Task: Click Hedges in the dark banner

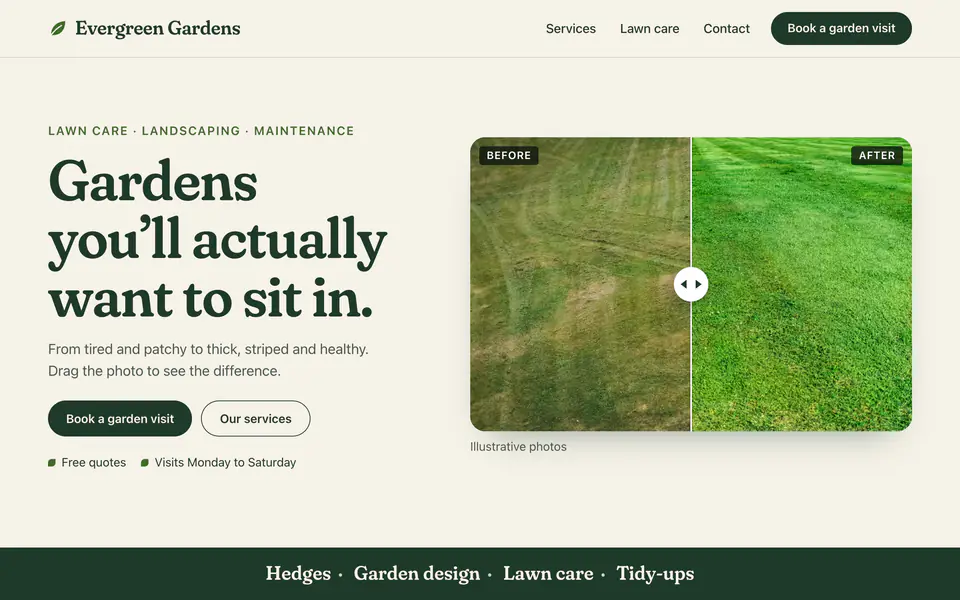Action: 298,574
